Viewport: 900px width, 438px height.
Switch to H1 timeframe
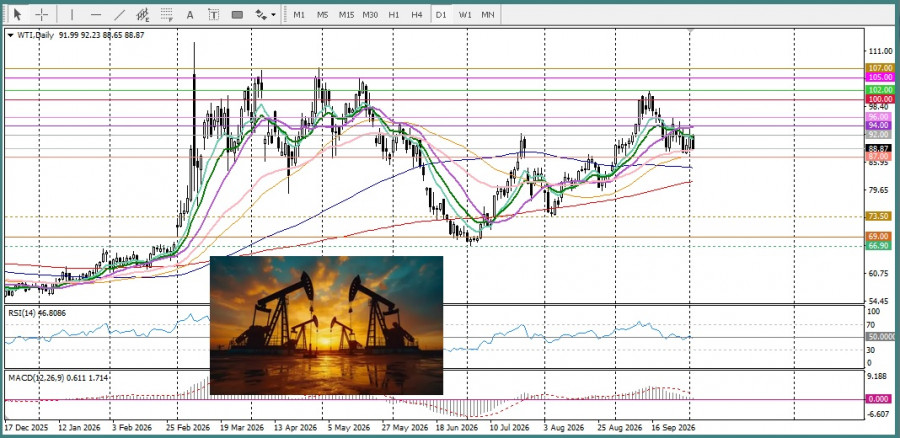click(x=394, y=15)
